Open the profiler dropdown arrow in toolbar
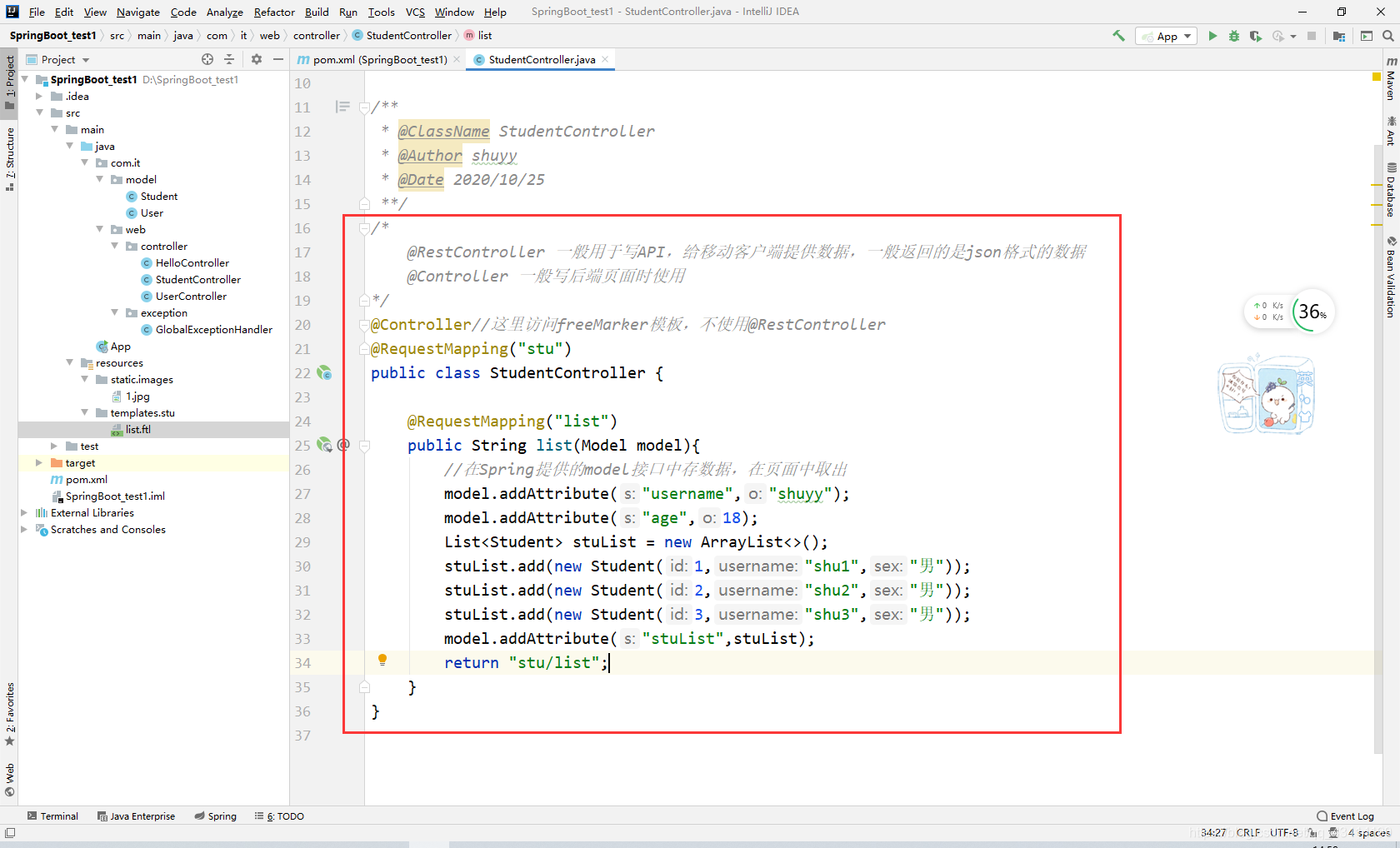 pos(1293,37)
